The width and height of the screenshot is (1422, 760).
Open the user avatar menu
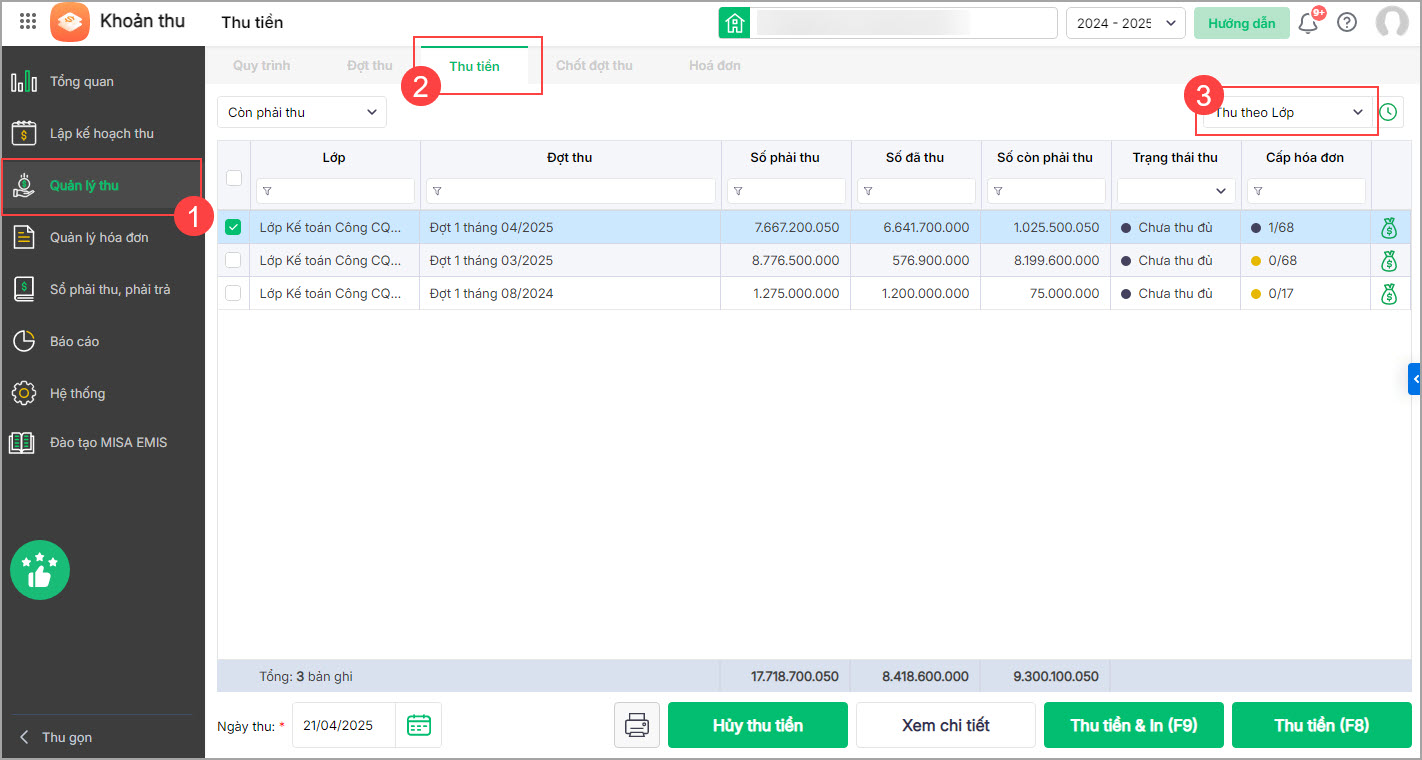click(1391, 22)
